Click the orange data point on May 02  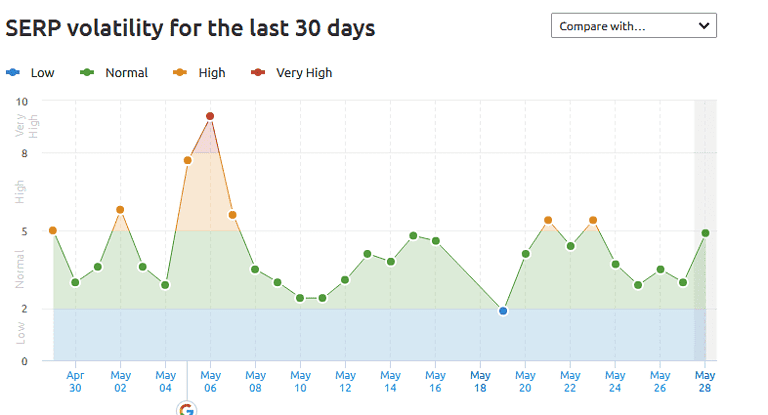(120, 210)
